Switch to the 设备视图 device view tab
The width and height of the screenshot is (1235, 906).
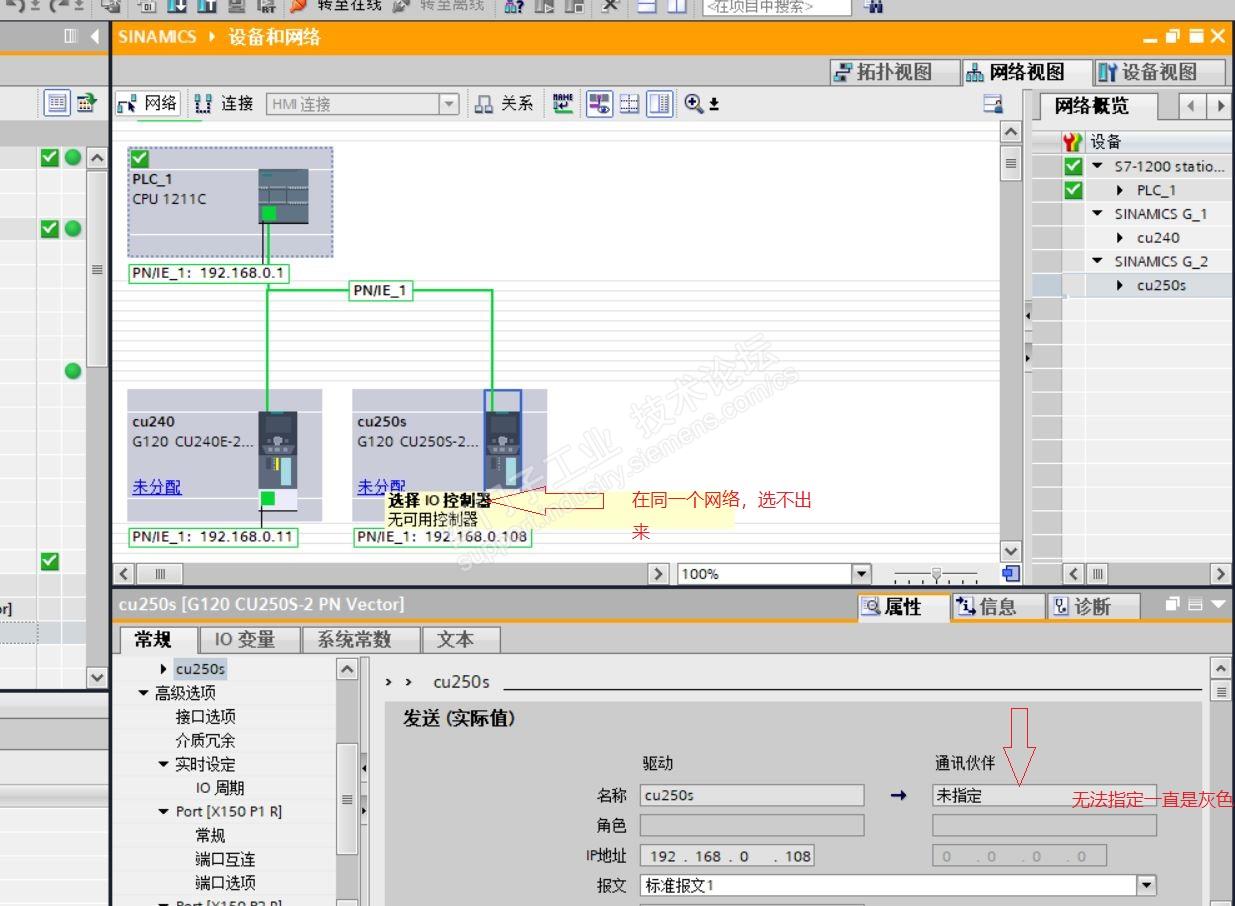pyautogui.click(x=1158, y=72)
